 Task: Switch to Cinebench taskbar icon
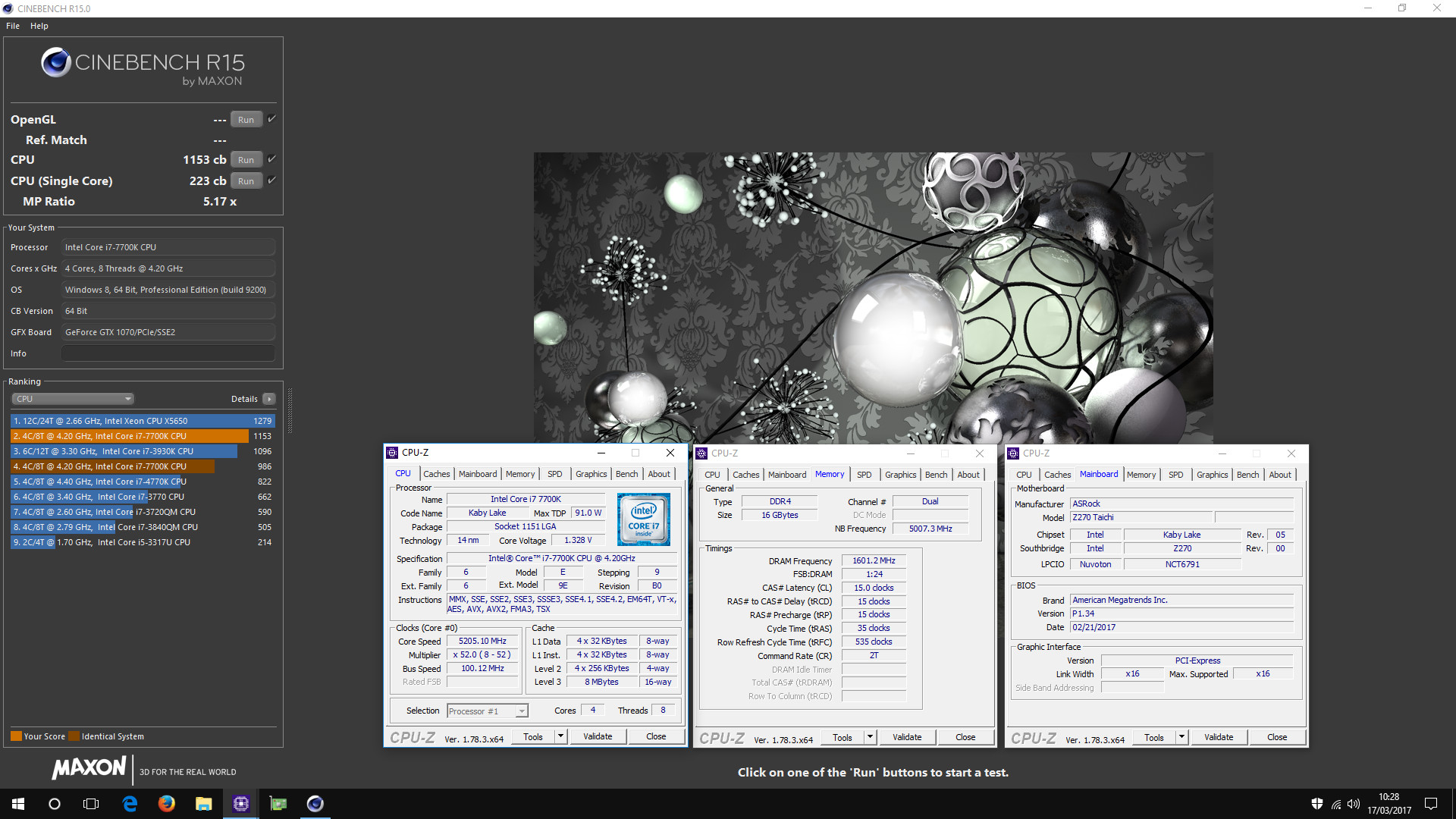coord(315,804)
